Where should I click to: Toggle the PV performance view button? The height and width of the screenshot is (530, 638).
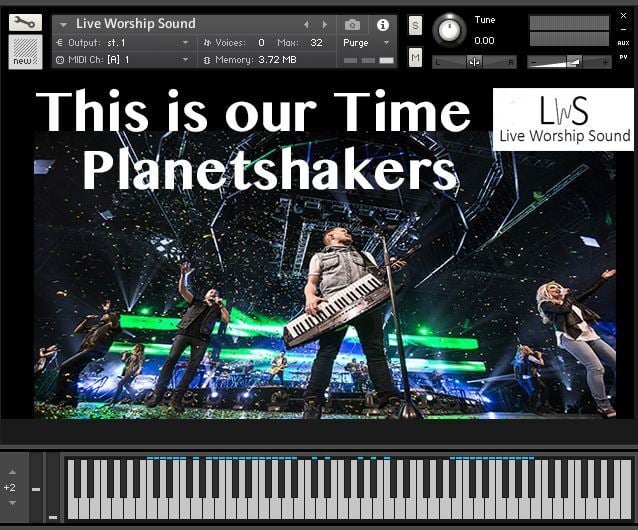pyautogui.click(x=623, y=57)
